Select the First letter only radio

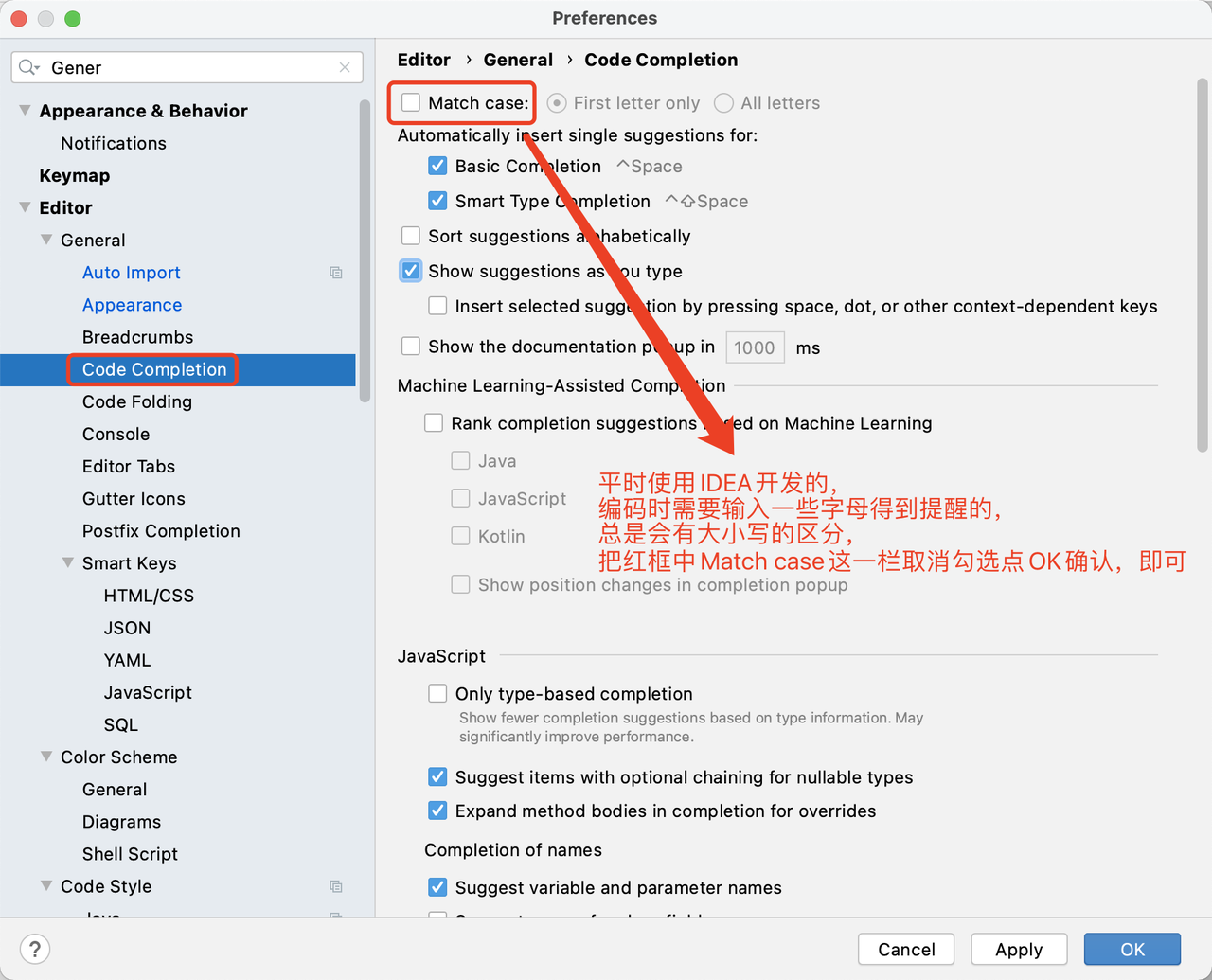557,102
